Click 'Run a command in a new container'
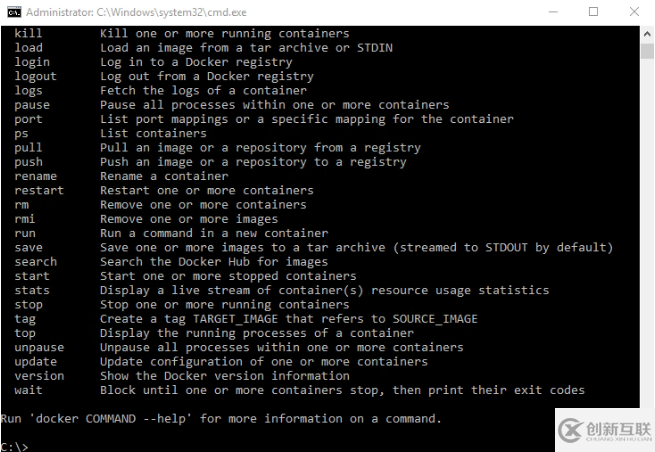 (x=214, y=233)
